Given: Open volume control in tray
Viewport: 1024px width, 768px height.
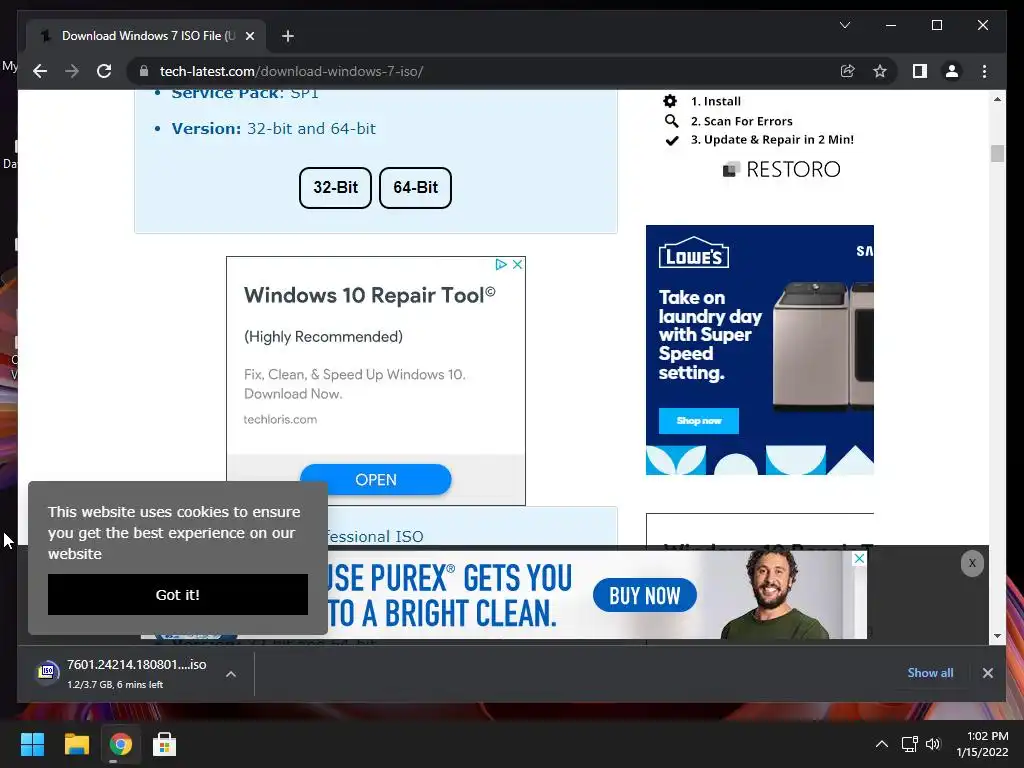Looking at the screenshot, I should pyautogui.click(x=933, y=744).
